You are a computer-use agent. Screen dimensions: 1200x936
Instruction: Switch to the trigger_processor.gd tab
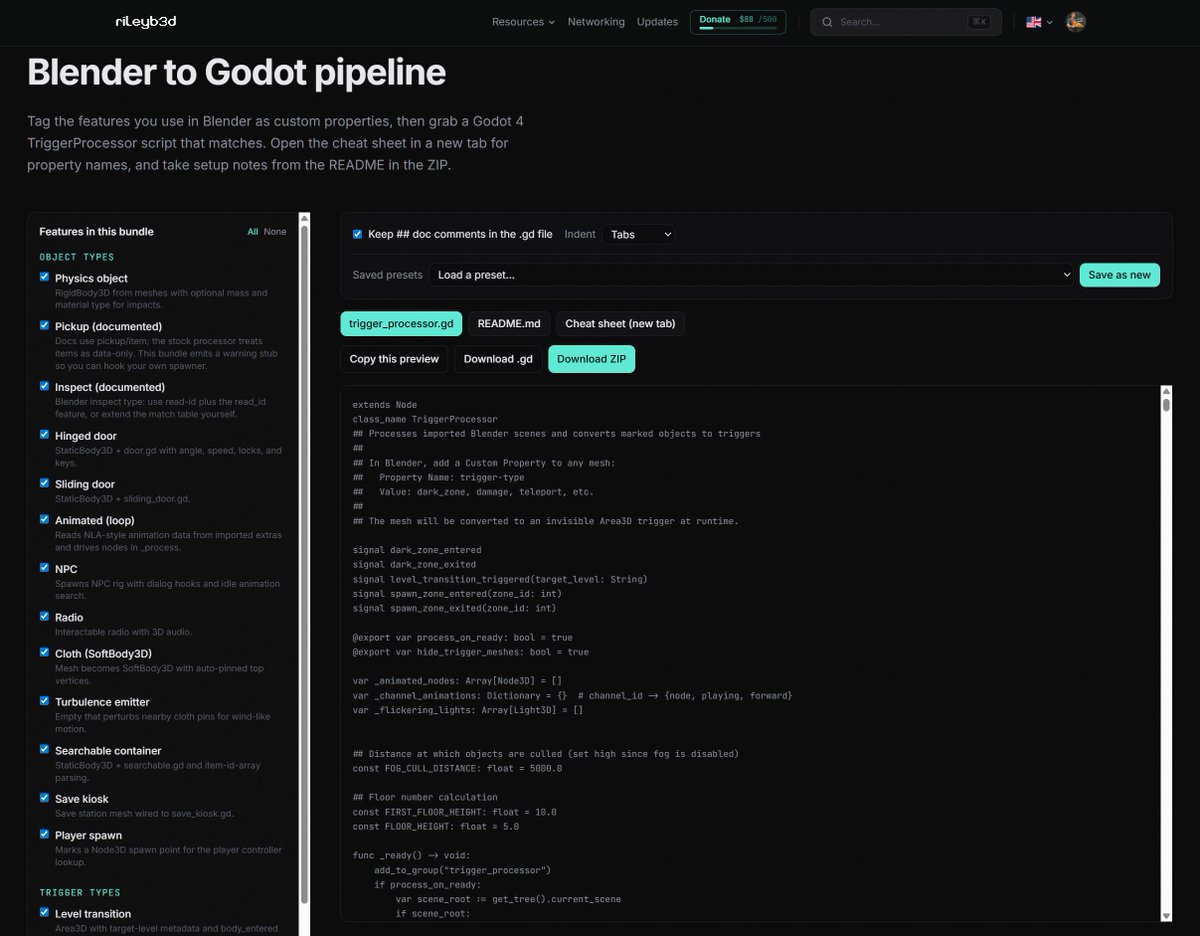point(401,323)
